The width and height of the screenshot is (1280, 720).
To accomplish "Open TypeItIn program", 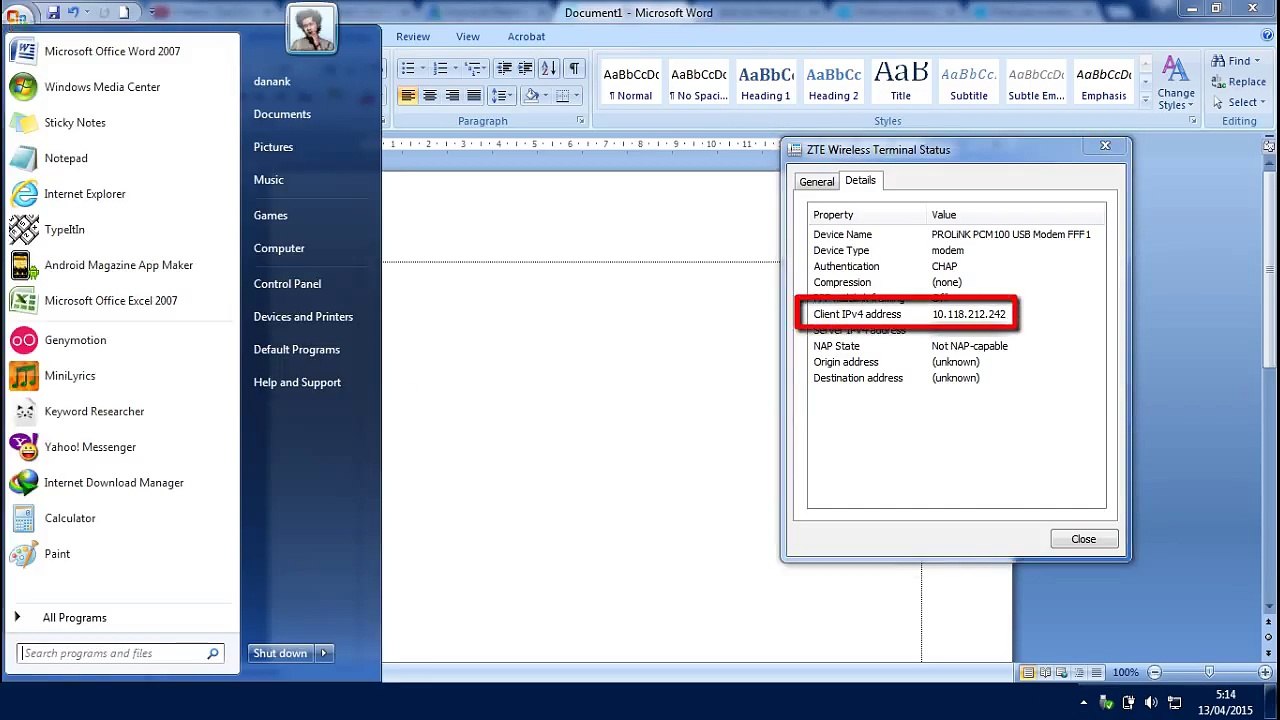I will click(120, 229).
